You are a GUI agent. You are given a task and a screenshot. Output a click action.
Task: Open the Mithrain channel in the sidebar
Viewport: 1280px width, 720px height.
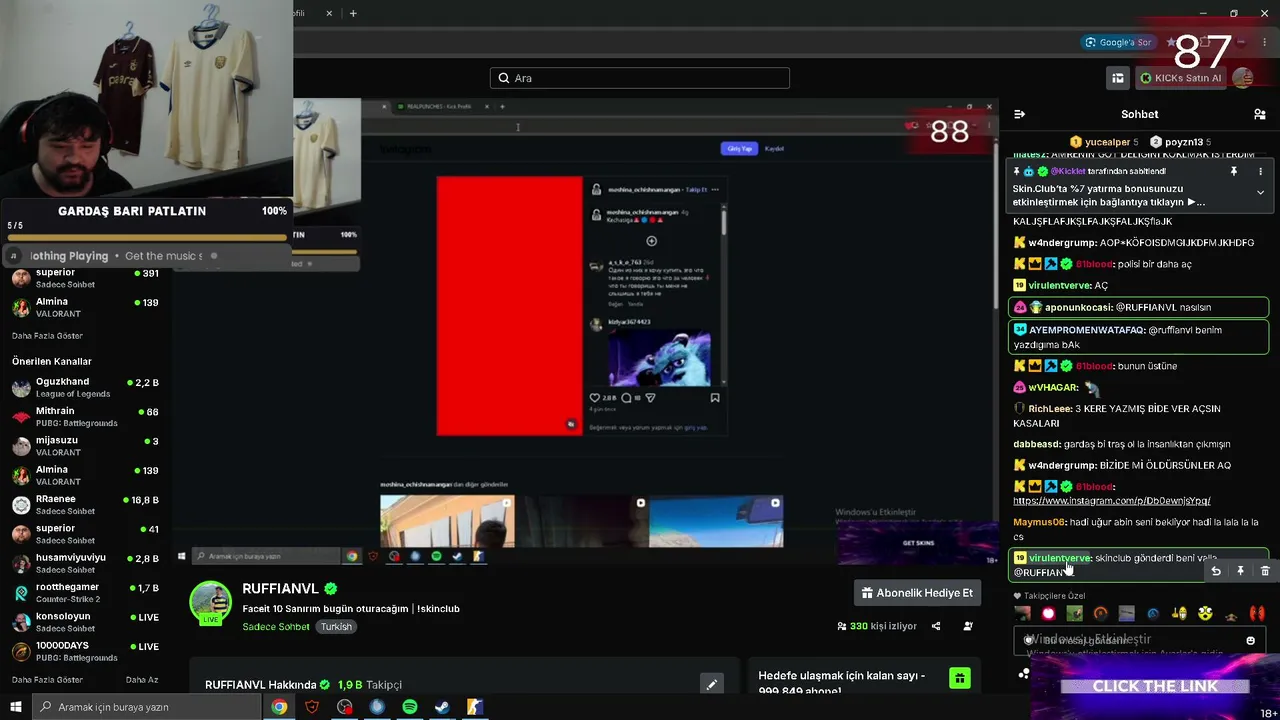pyautogui.click(x=86, y=416)
